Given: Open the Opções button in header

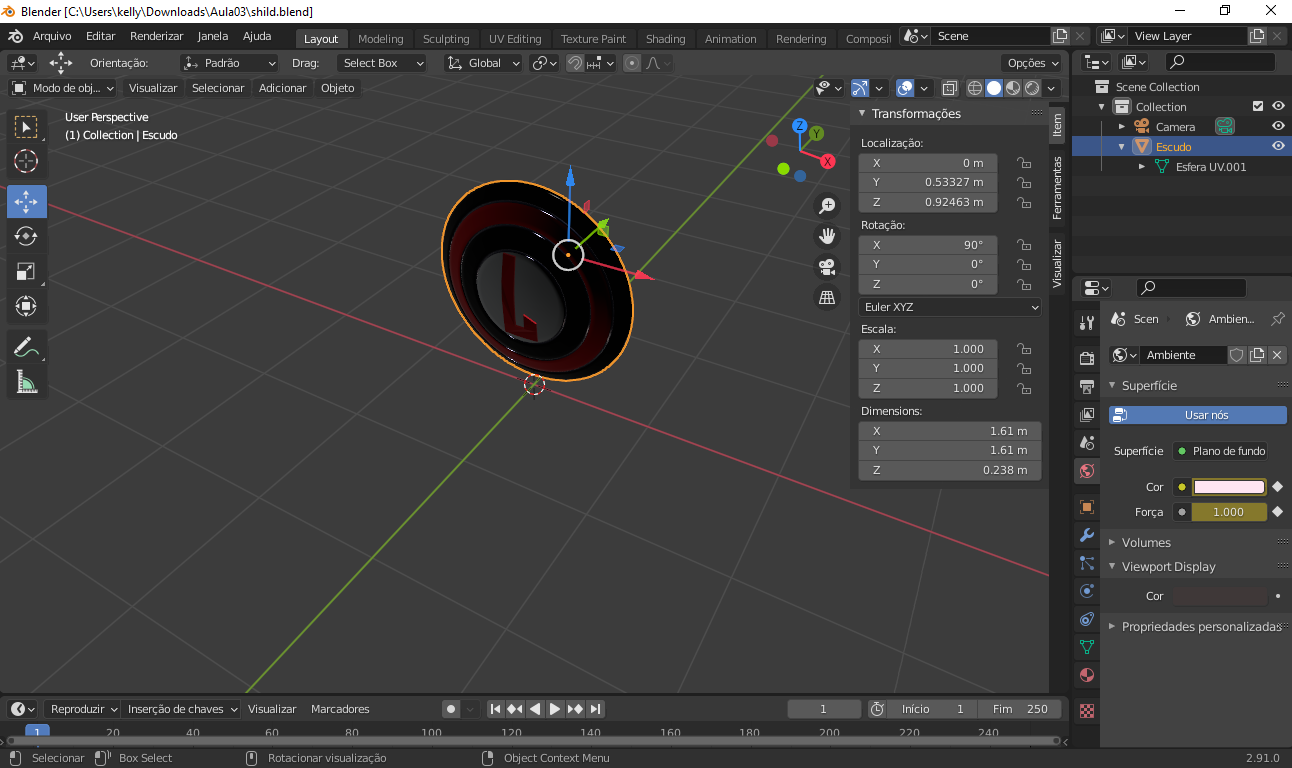Looking at the screenshot, I should (x=1034, y=63).
